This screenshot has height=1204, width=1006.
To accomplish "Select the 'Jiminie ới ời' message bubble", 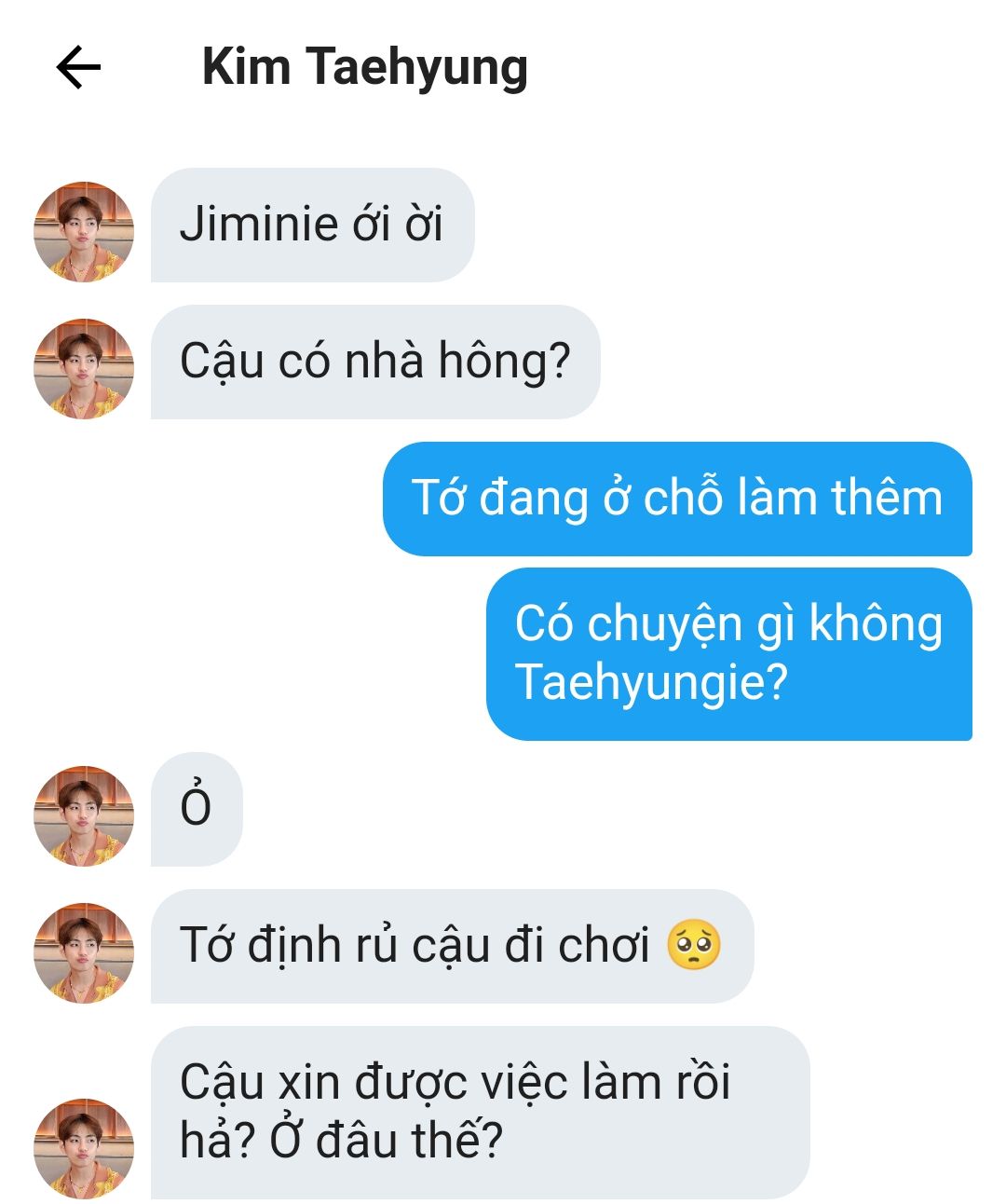I will (312, 225).
